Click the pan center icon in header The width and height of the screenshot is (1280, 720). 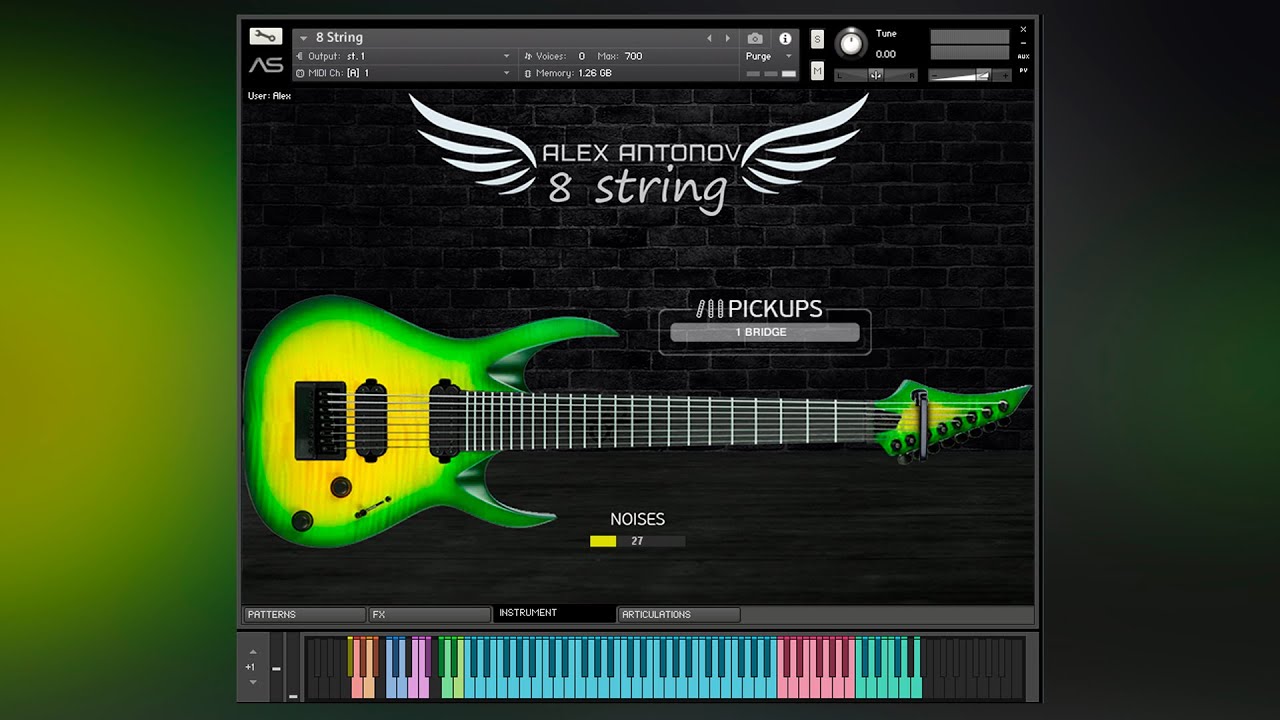click(x=876, y=75)
